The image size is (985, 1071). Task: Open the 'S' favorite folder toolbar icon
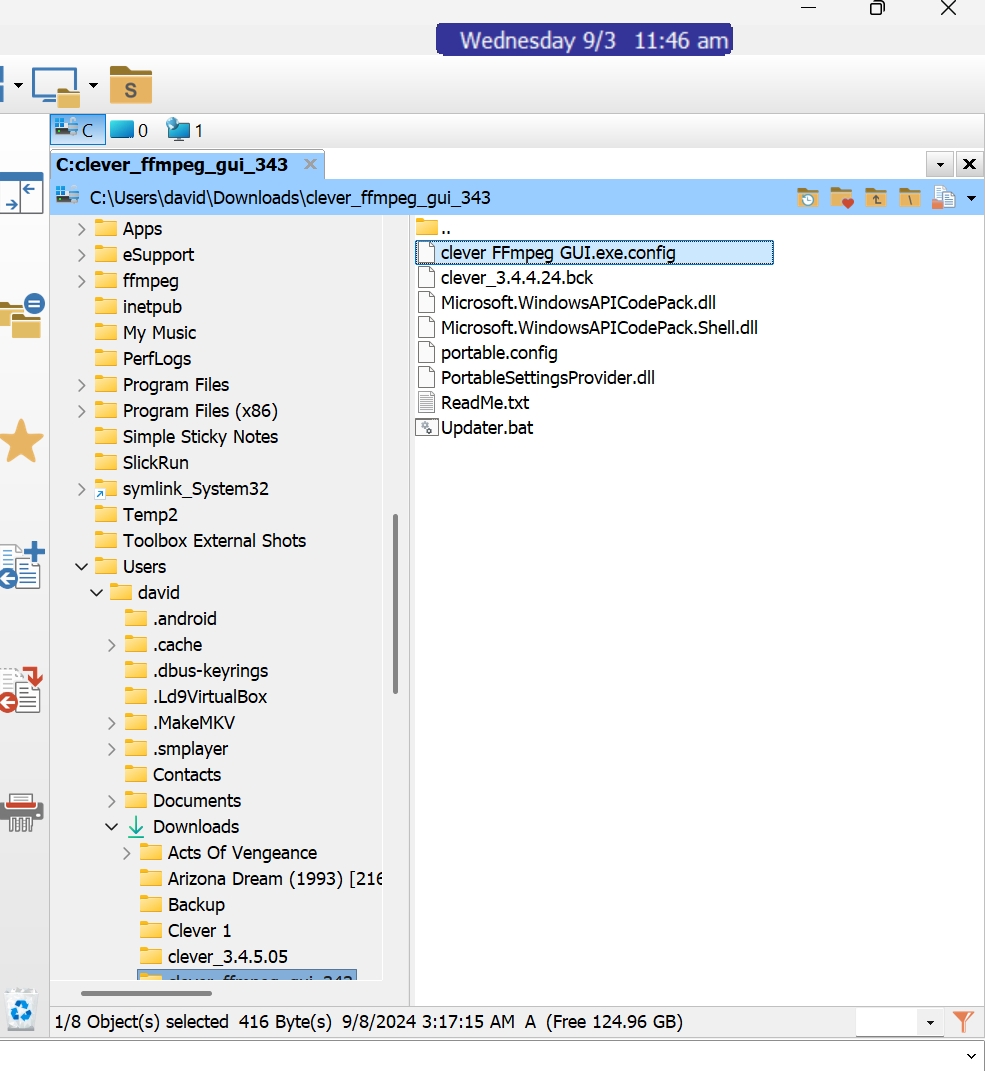130,85
